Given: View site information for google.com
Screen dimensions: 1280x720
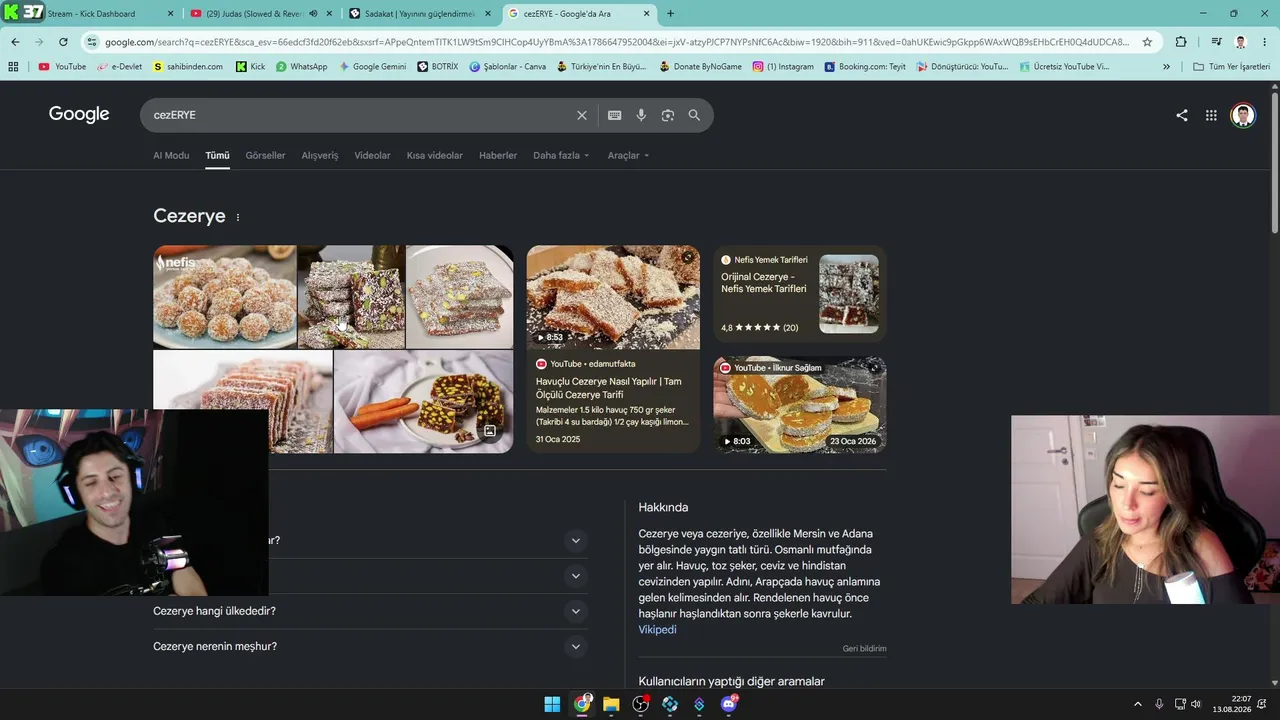Looking at the screenshot, I should click(x=92, y=42).
